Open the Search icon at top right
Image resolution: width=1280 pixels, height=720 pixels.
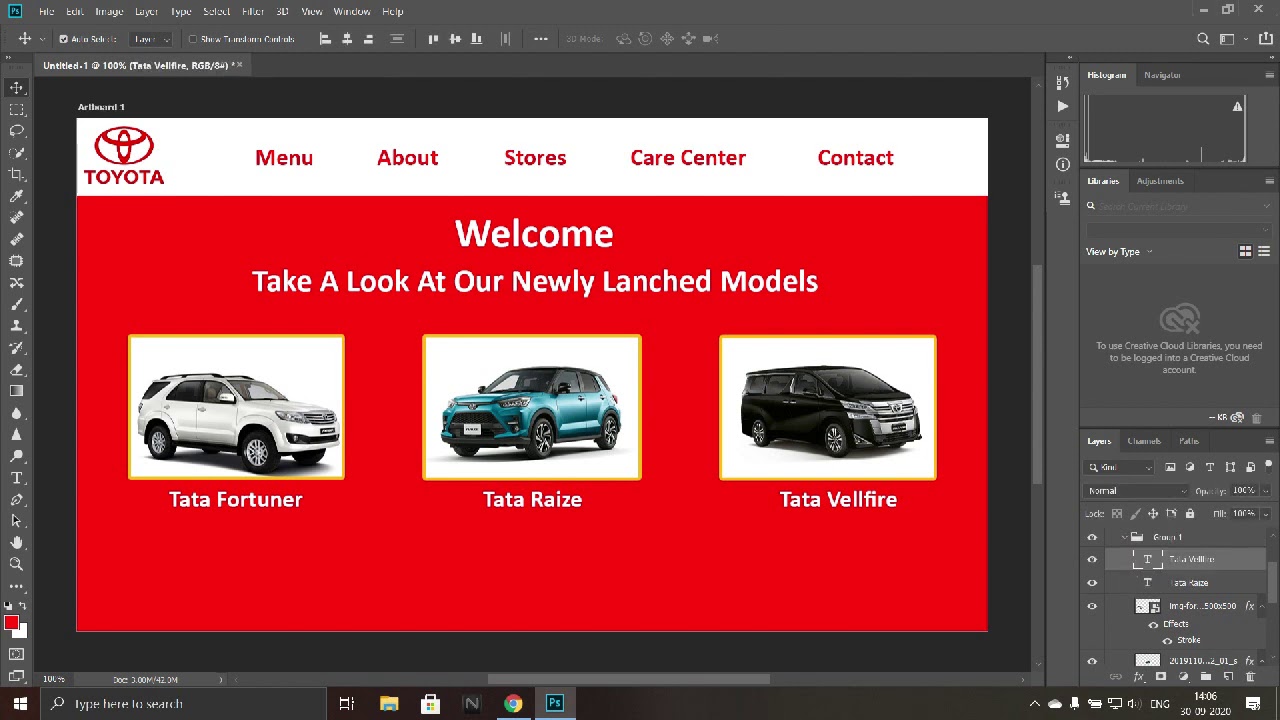click(x=1203, y=39)
